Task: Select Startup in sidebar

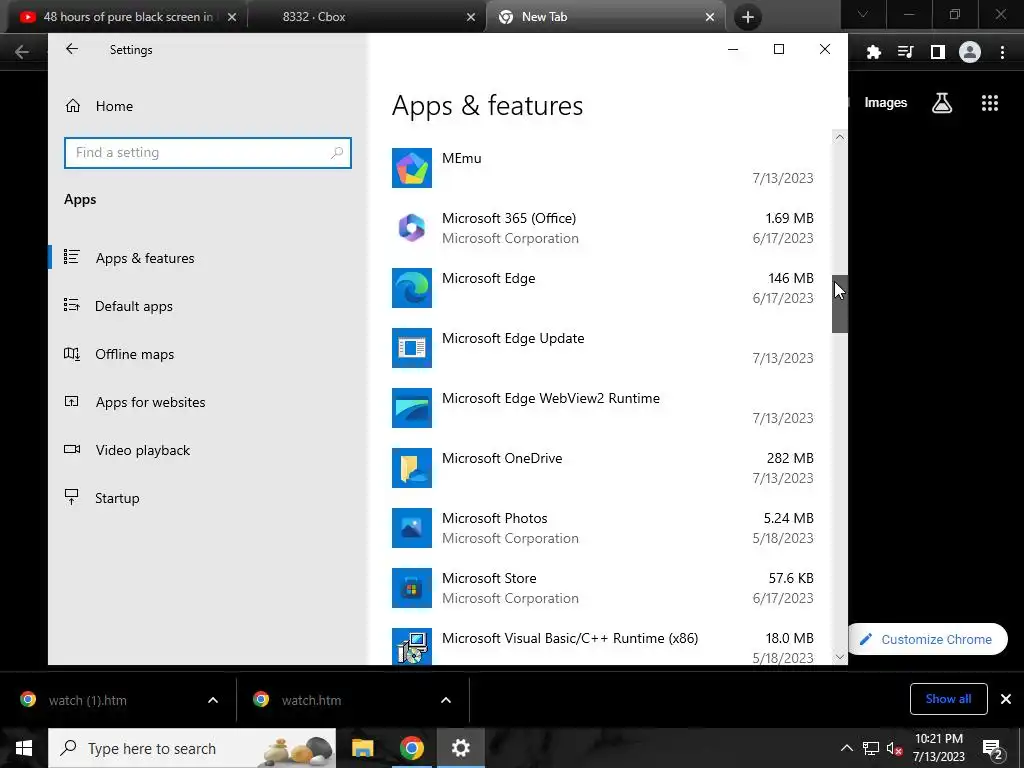Action: (208, 498)
